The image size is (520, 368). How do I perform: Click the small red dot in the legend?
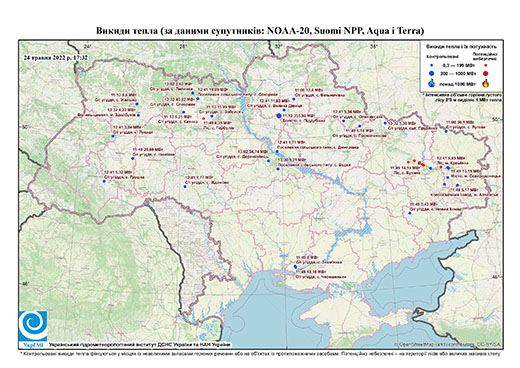click(486, 65)
